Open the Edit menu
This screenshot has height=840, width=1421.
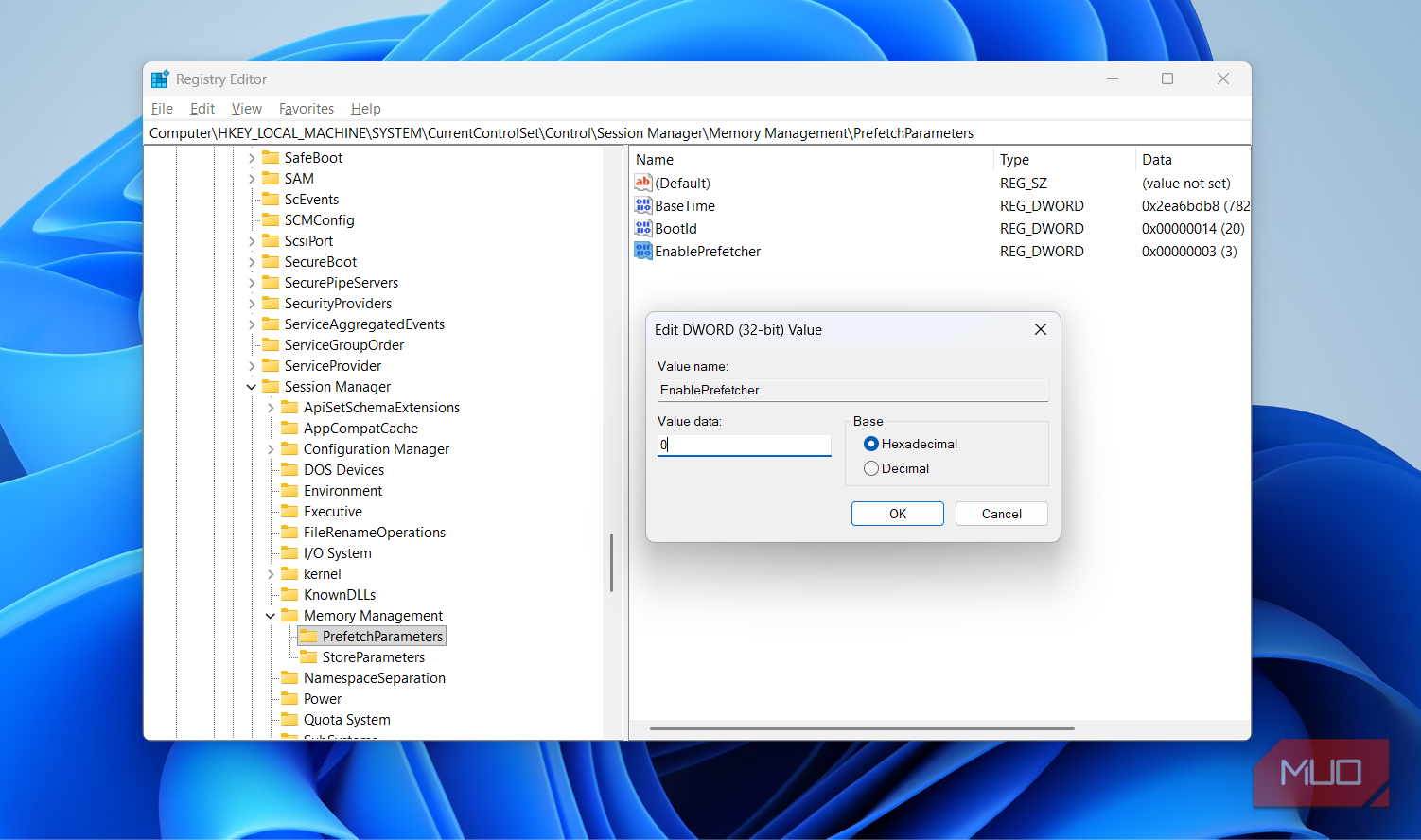pyautogui.click(x=202, y=109)
